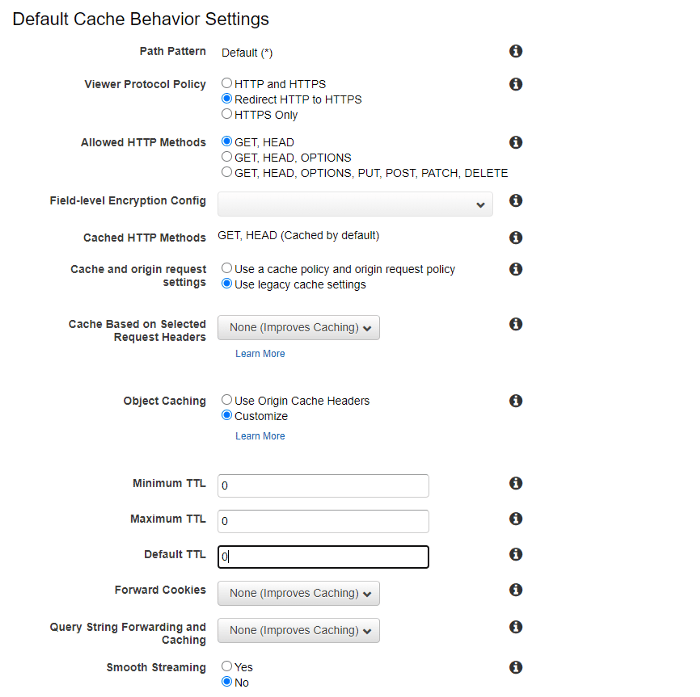Choose GET, HEAD, OPTIONS allowed methods
The height and width of the screenshot is (697, 700).
(x=227, y=157)
